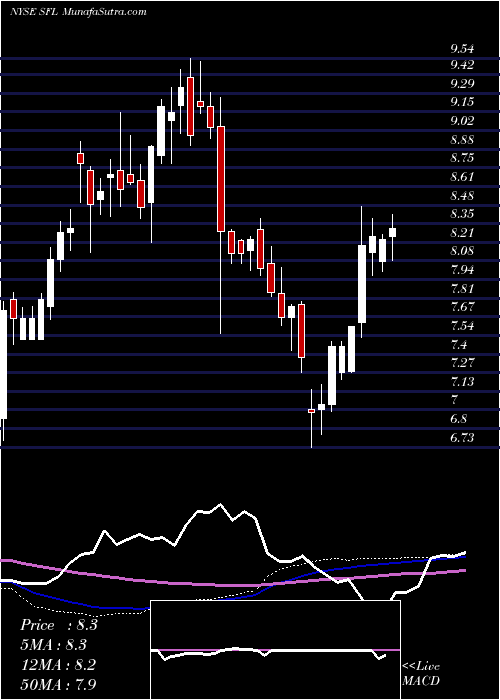The height and width of the screenshot is (700, 500).
Task: Click the 7.54 price axis label
Action: pyautogui.click(x=462, y=325)
